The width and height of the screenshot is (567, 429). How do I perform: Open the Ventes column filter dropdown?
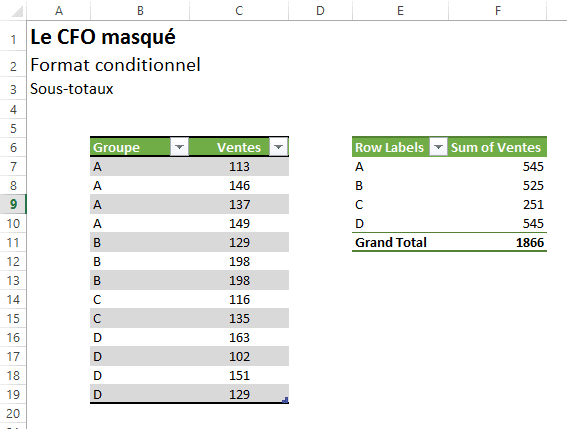point(278,147)
